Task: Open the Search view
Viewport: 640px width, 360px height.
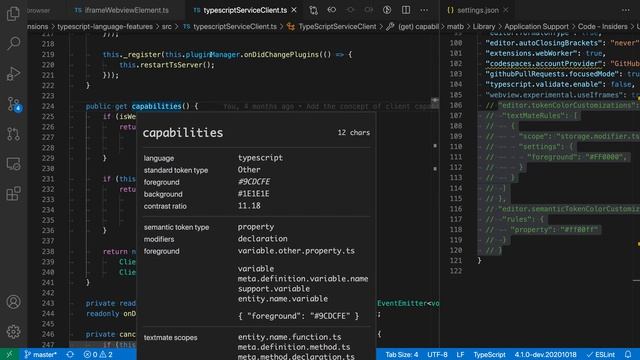Action: click(x=13, y=43)
